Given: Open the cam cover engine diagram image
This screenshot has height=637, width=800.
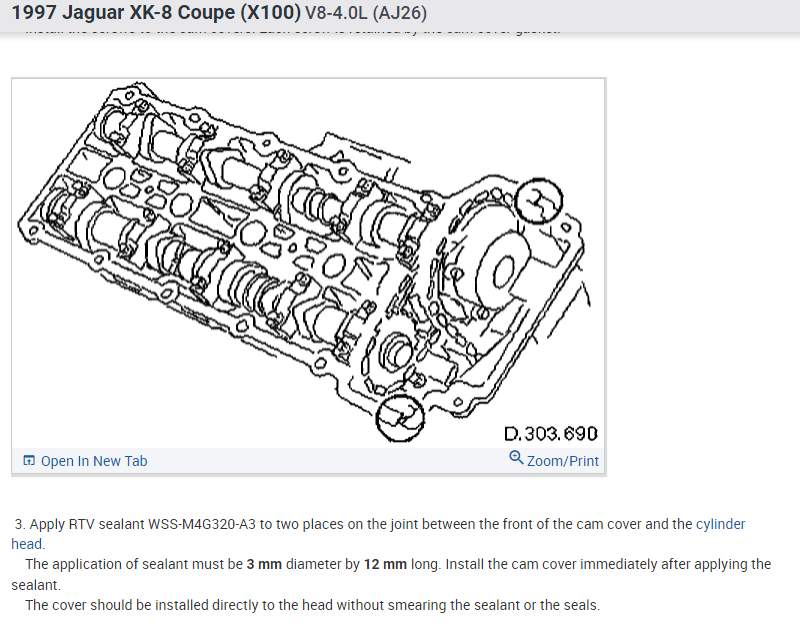Looking at the screenshot, I should pos(308,263).
